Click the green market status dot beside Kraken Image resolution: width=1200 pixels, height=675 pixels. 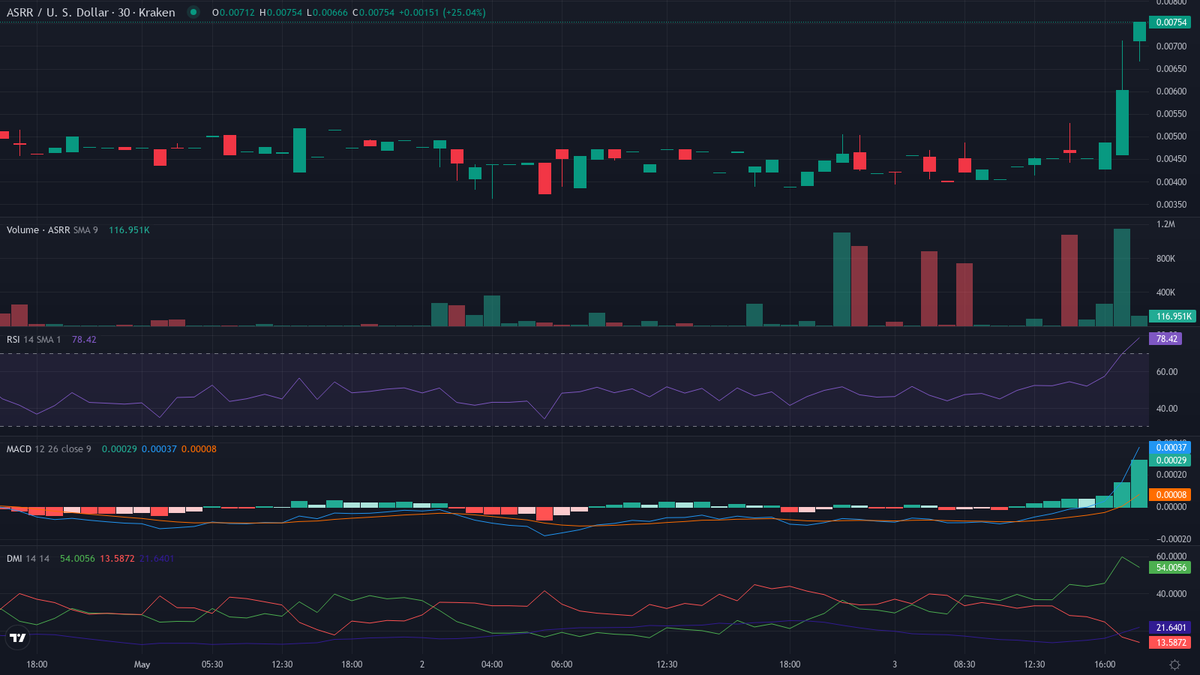pos(192,12)
